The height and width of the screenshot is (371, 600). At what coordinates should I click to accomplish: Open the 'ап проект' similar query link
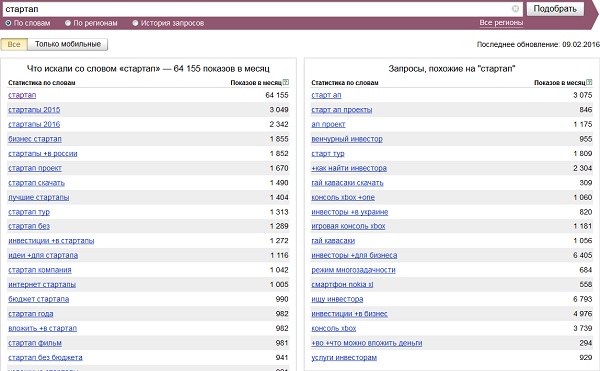pos(328,124)
